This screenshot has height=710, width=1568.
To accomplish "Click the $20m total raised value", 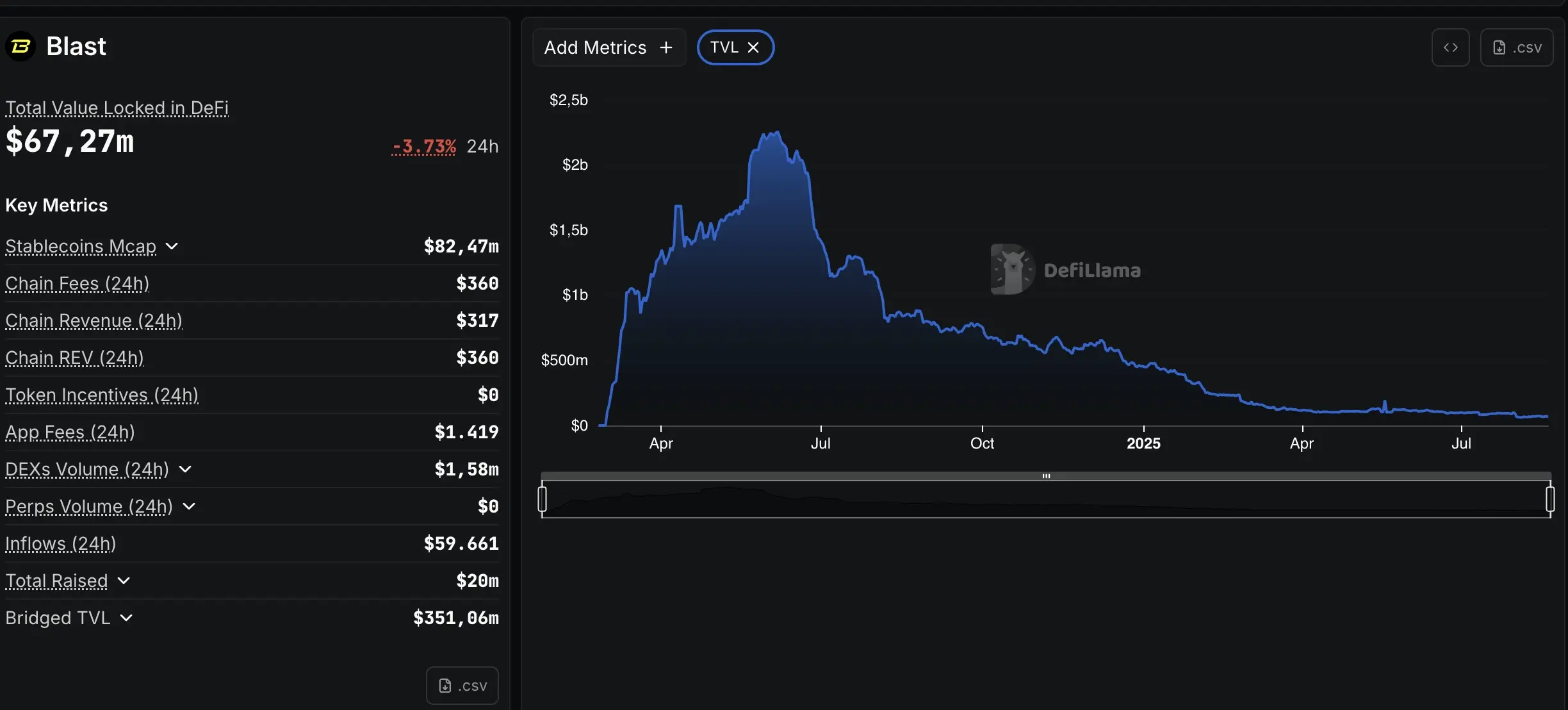I will [x=478, y=581].
